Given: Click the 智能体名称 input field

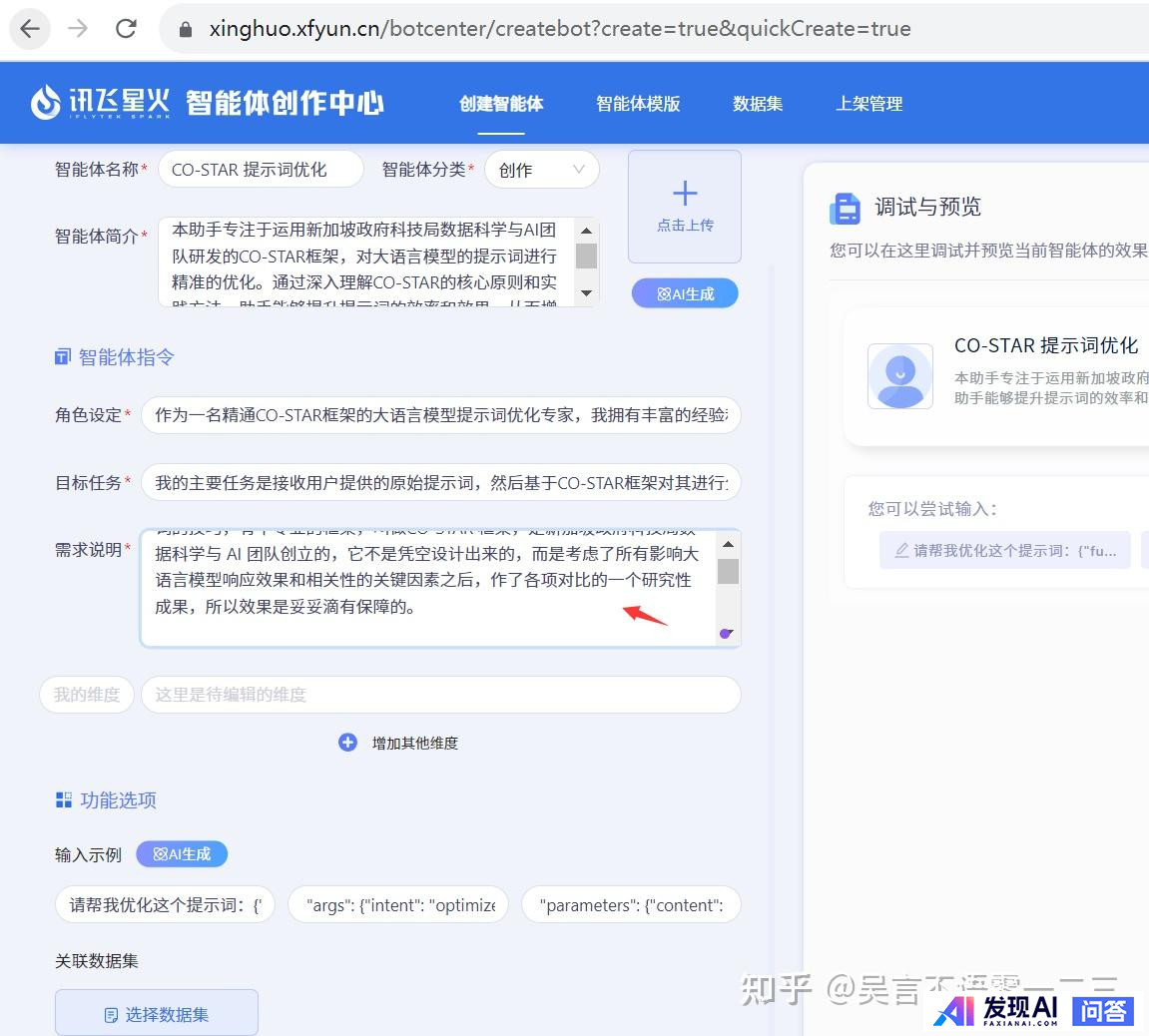Looking at the screenshot, I should pyautogui.click(x=260, y=170).
